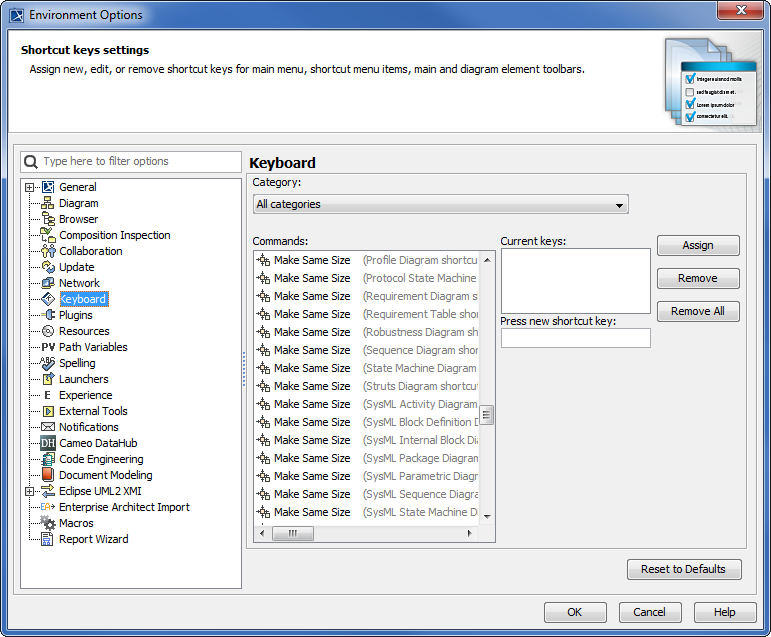Select the Composition Inspection icon
The image size is (771, 637).
pyautogui.click(x=48, y=235)
